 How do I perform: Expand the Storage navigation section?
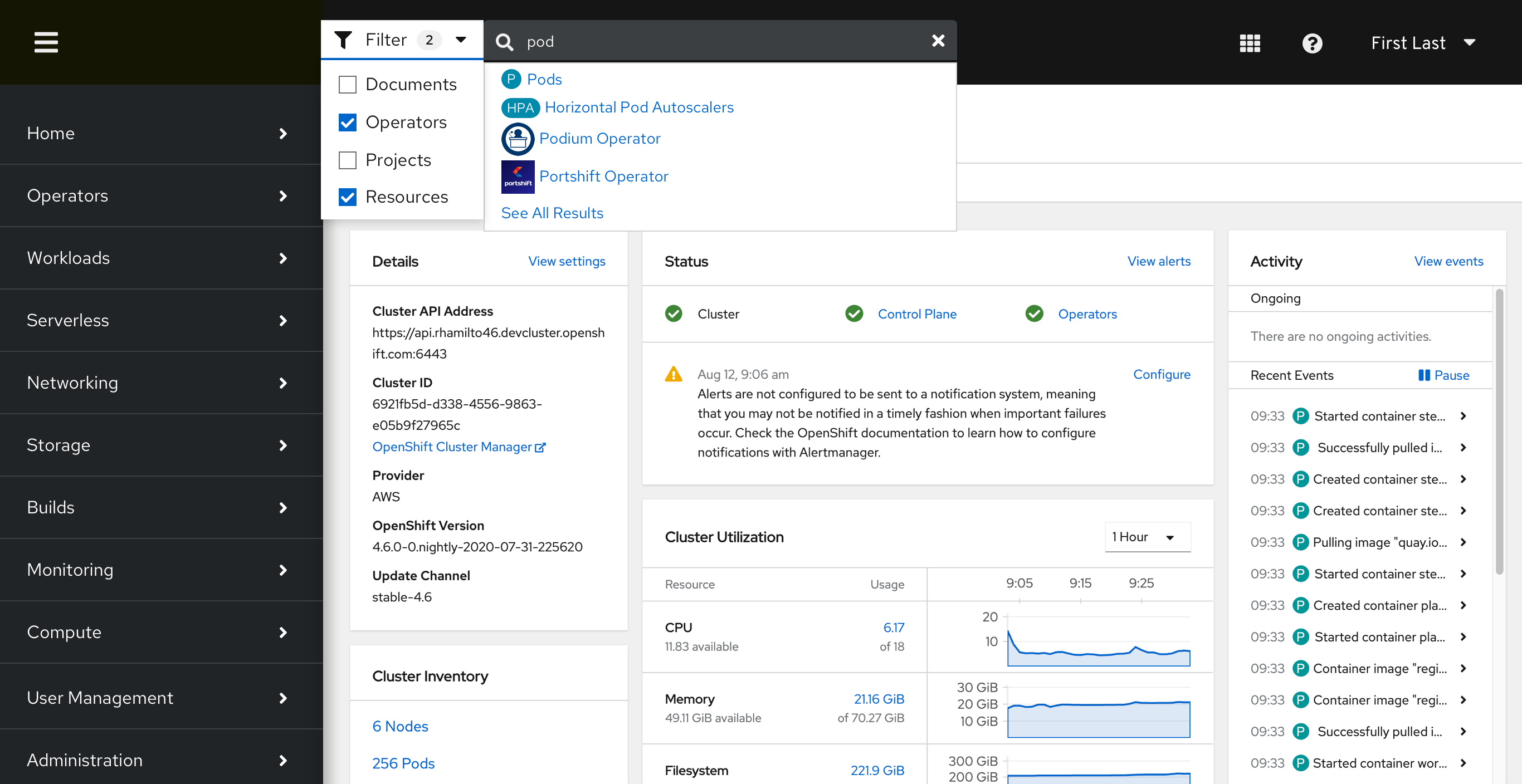pos(162,445)
